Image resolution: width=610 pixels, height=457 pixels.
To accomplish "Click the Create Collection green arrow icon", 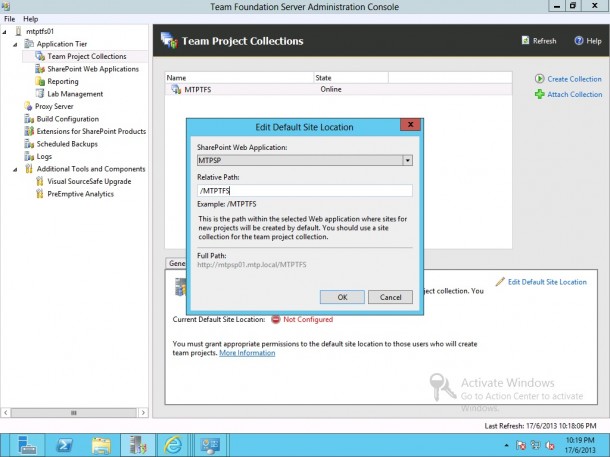I will [540, 79].
